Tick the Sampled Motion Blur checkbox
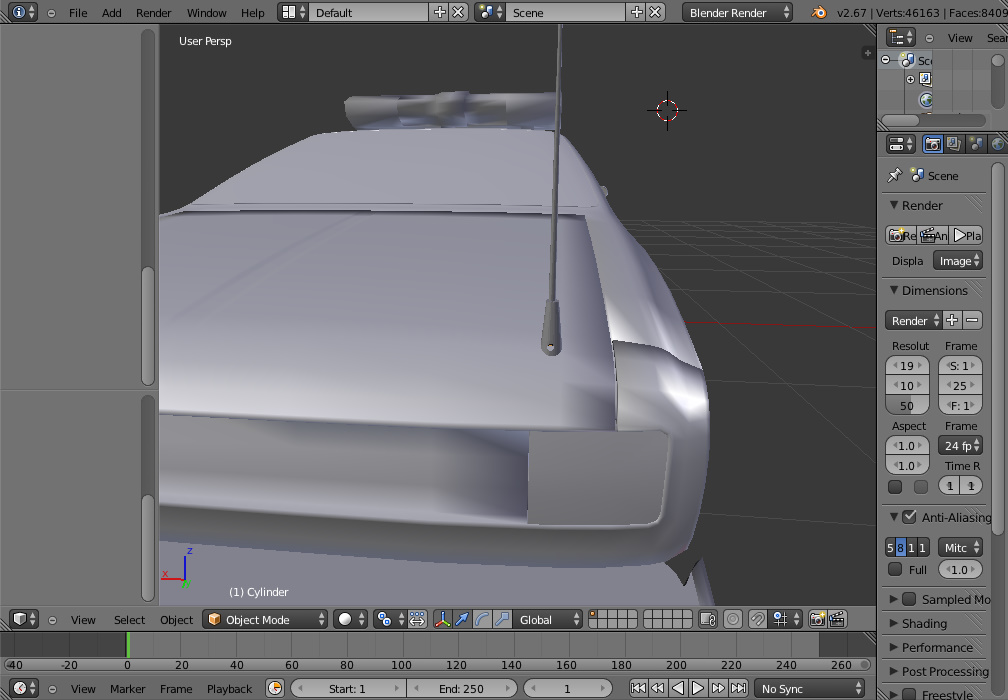 (x=909, y=599)
